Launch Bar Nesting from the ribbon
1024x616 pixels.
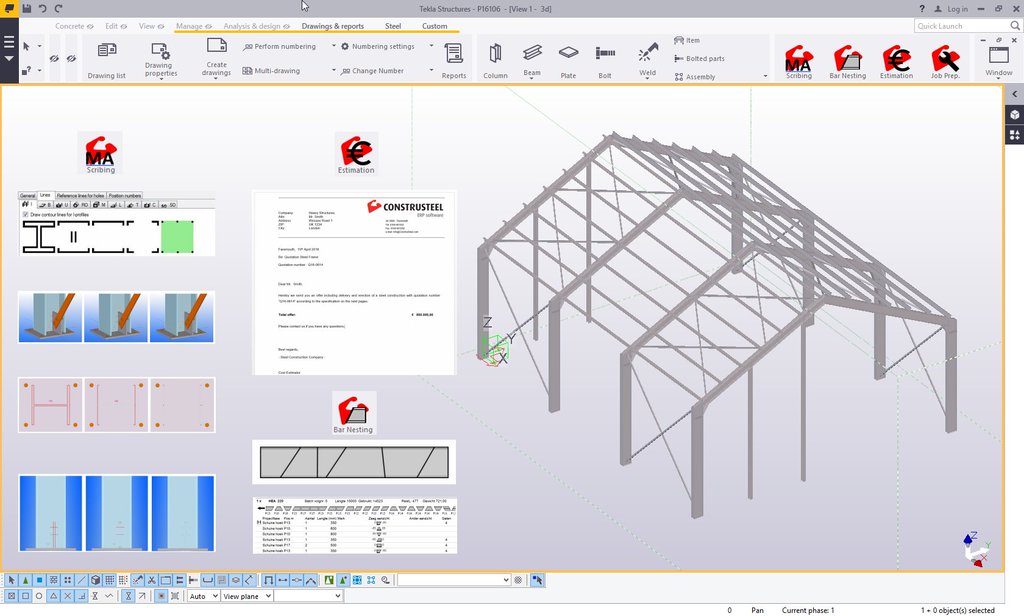coord(847,62)
